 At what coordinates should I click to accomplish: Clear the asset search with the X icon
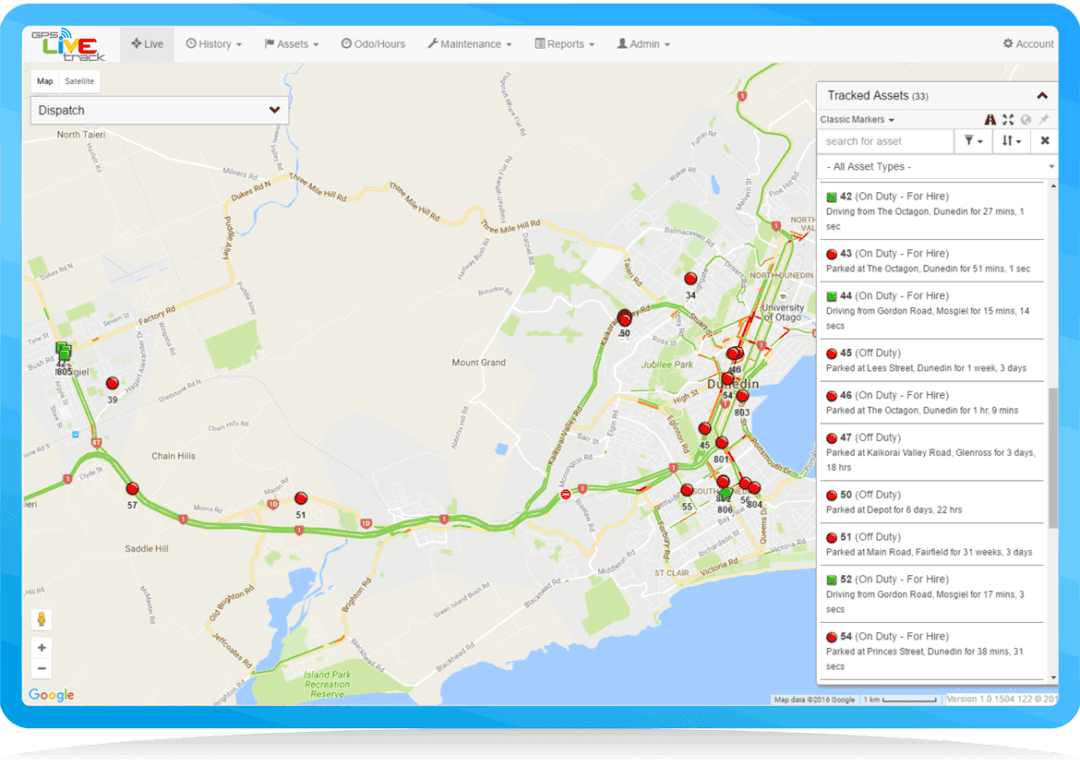tap(1044, 141)
